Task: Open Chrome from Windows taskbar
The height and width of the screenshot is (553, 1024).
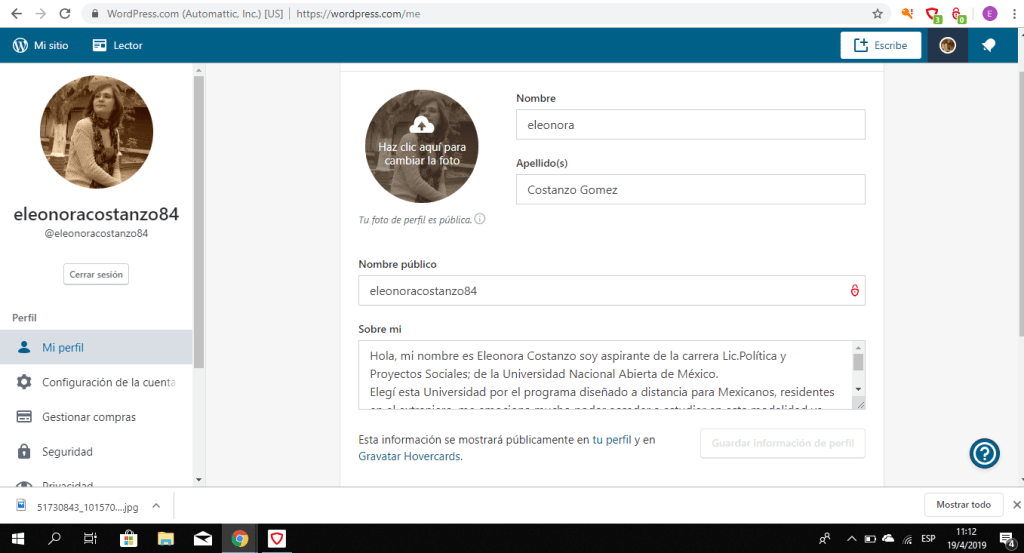Action: click(x=240, y=538)
